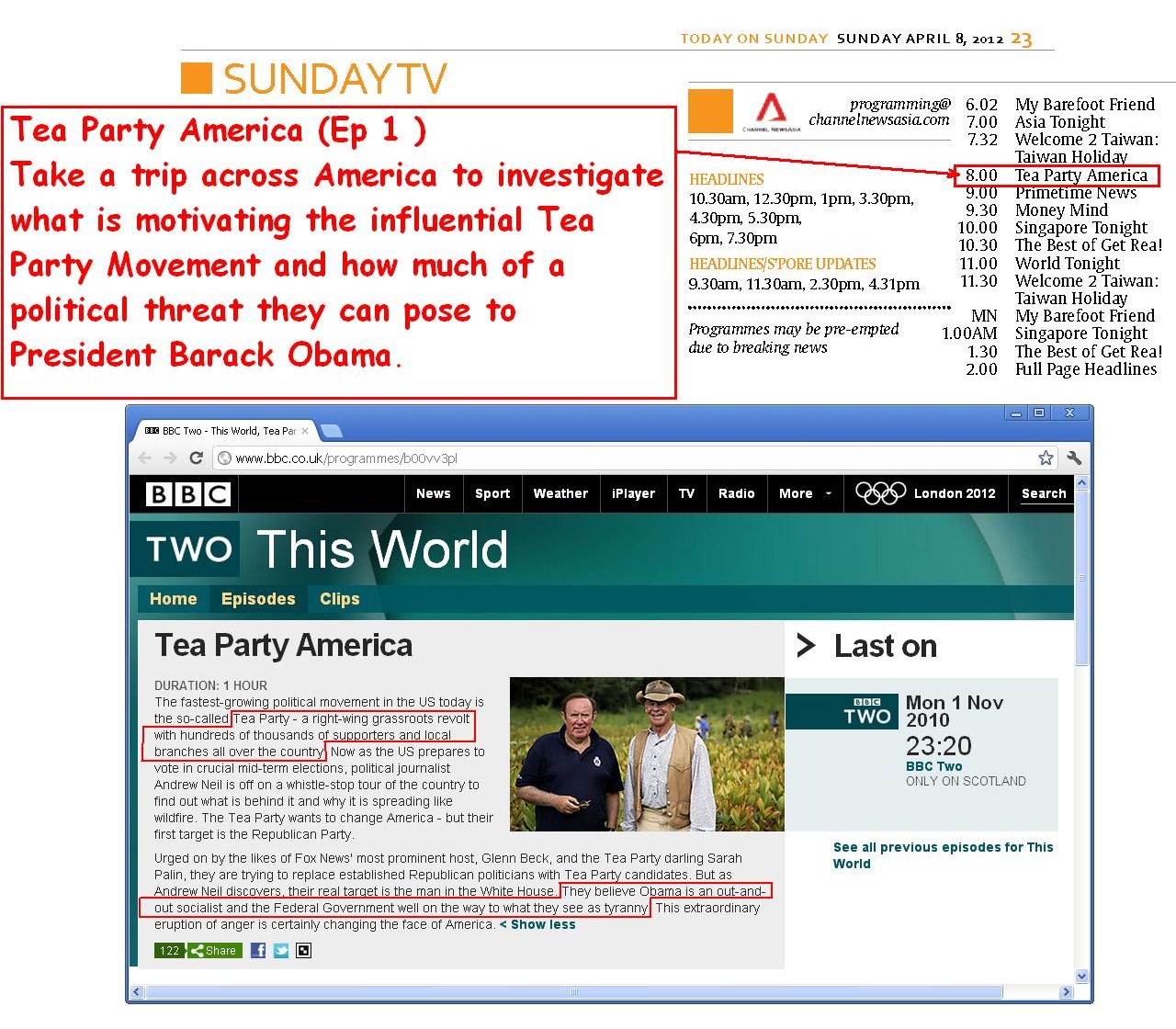Image resolution: width=1176 pixels, height=1029 pixels.
Task: Click the horizontal scrollbar left arrow
Action: pyautogui.click(x=137, y=992)
